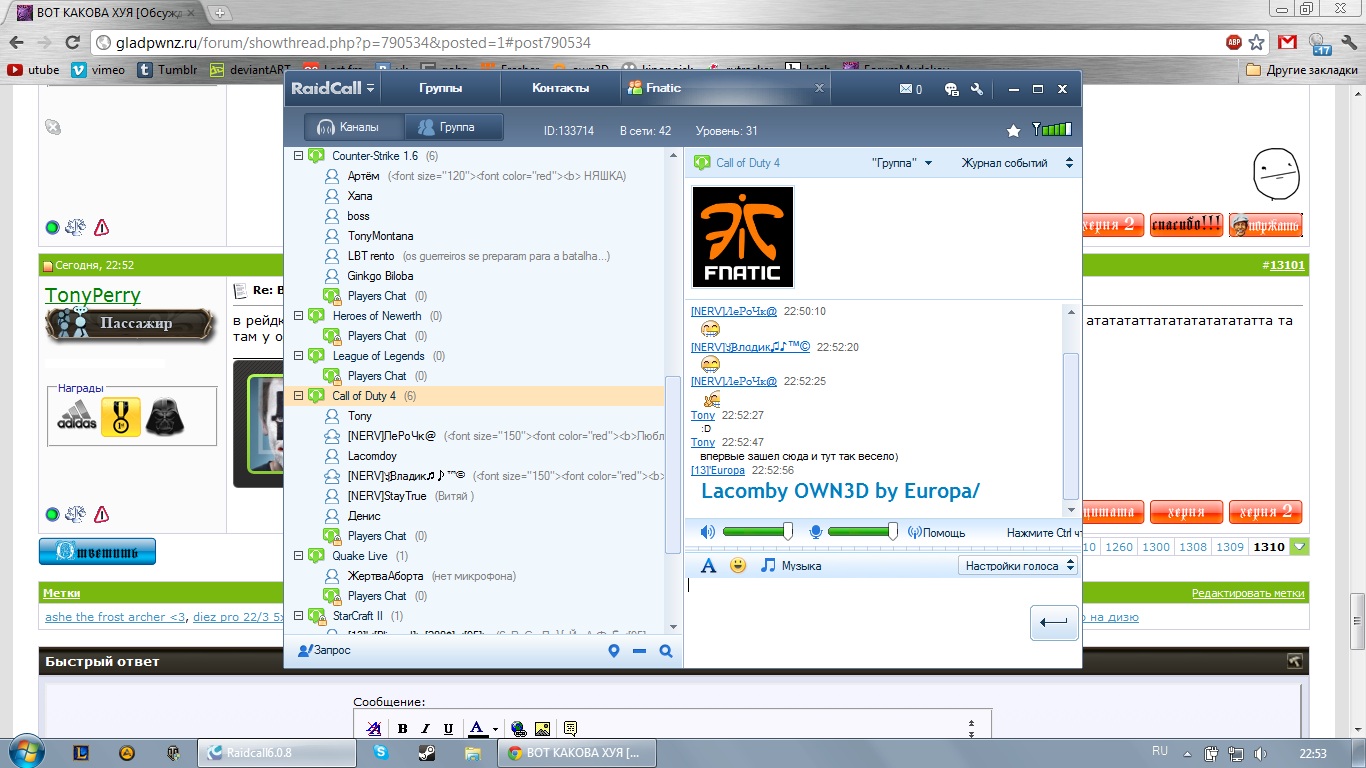Image resolution: width=1366 pixels, height=768 pixels.
Task: Click the search magnifier in channel panel
Action: (666, 651)
